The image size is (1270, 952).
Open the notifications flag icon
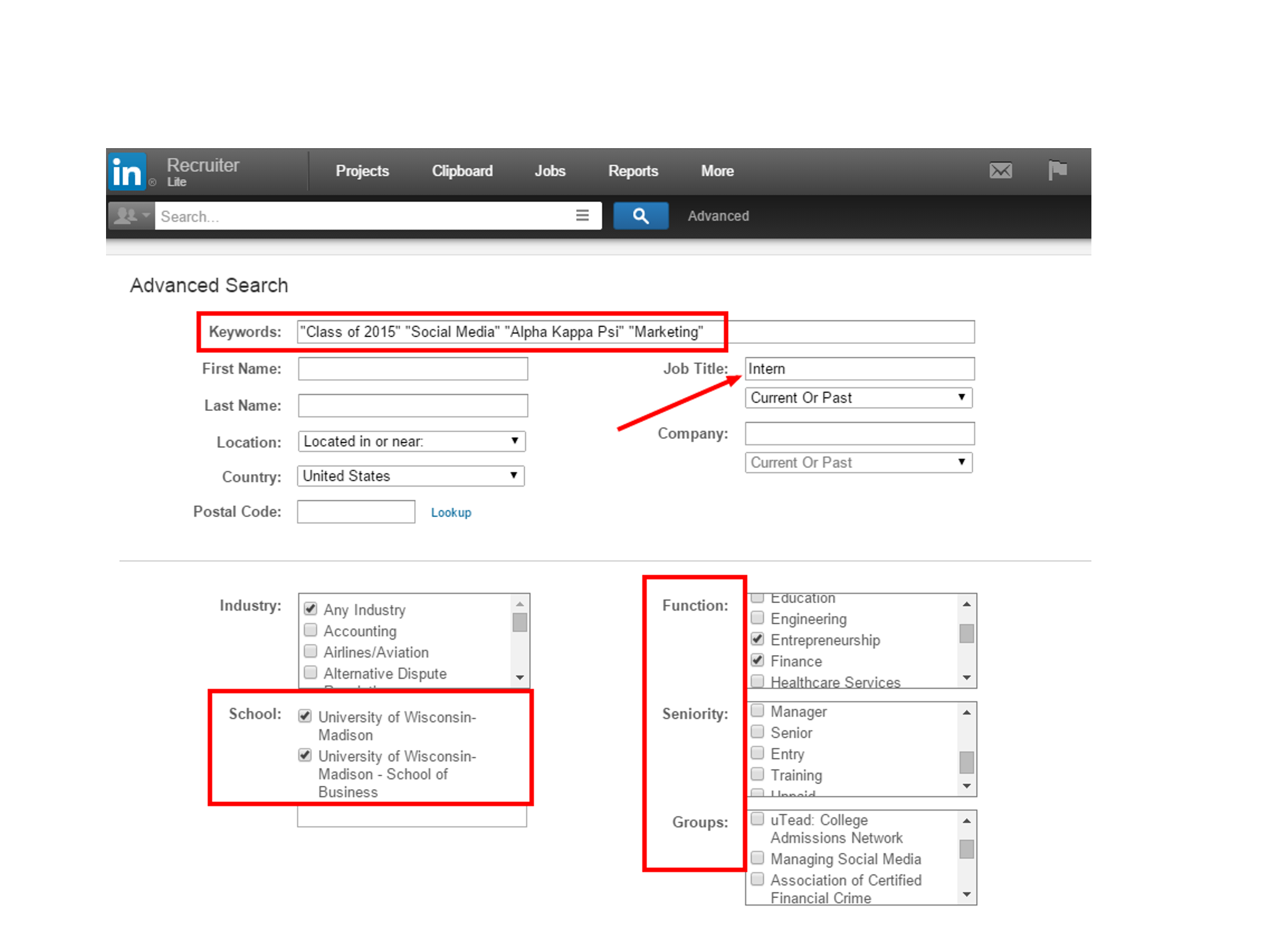[x=1057, y=170]
